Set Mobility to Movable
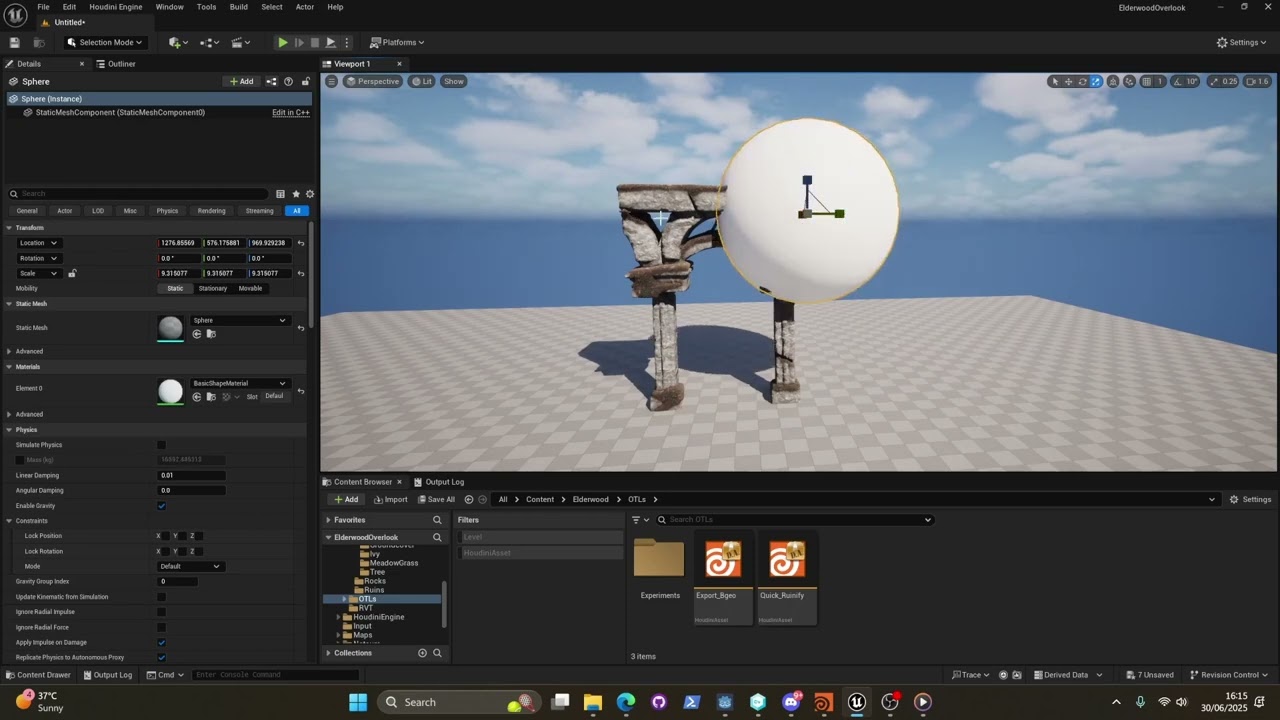Viewport: 1280px width, 720px height. point(250,289)
